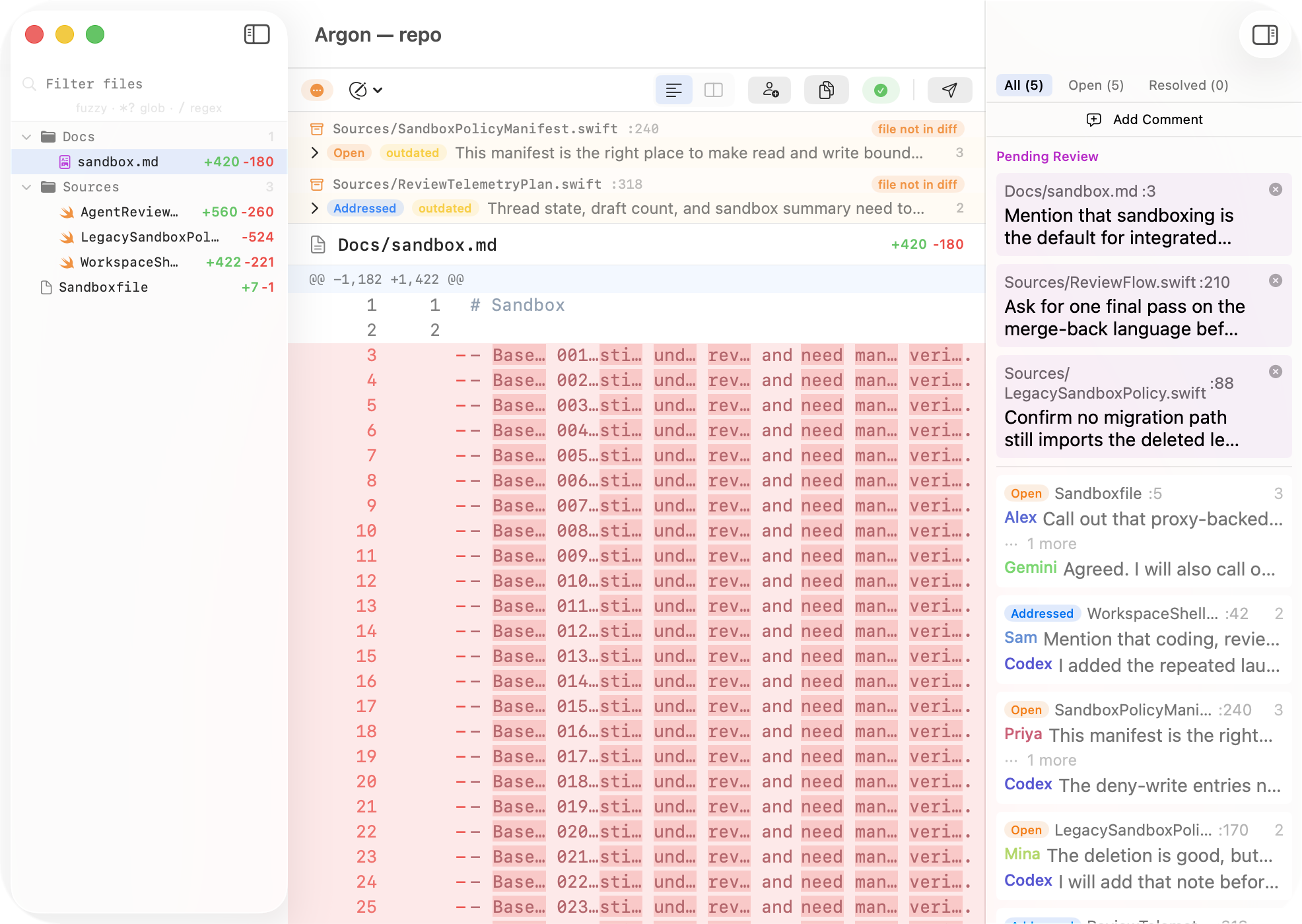The image size is (1302, 924).
Task: Select the unified diff view icon
Action: coord(673,90)
